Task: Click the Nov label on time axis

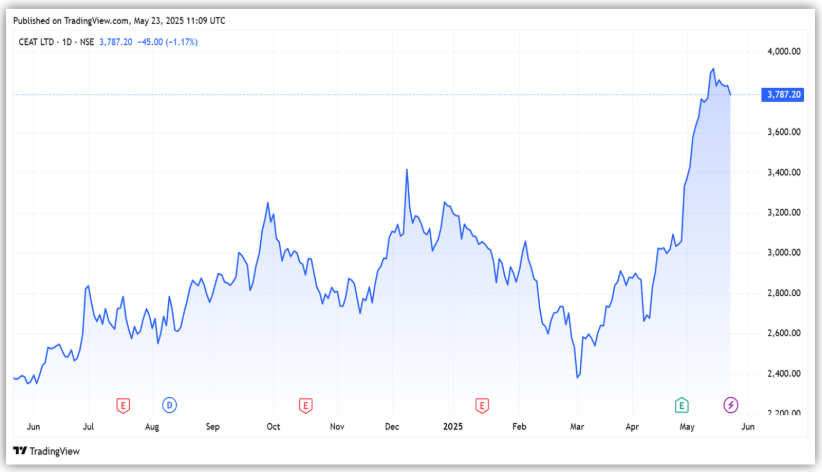Action: (336, 426)
